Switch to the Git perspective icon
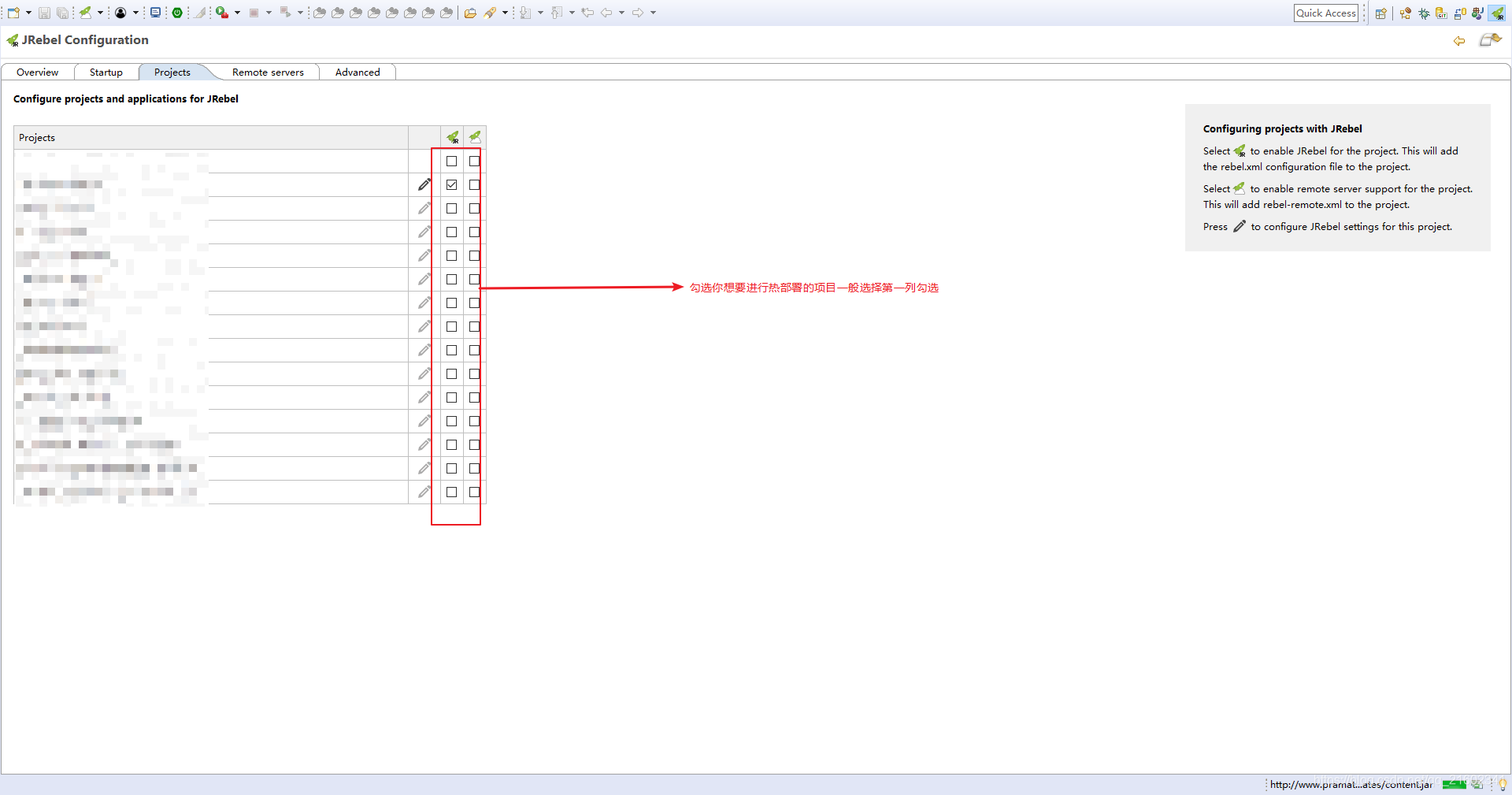The width and height of the screenshot is (1512, 795). (1441, 13)
